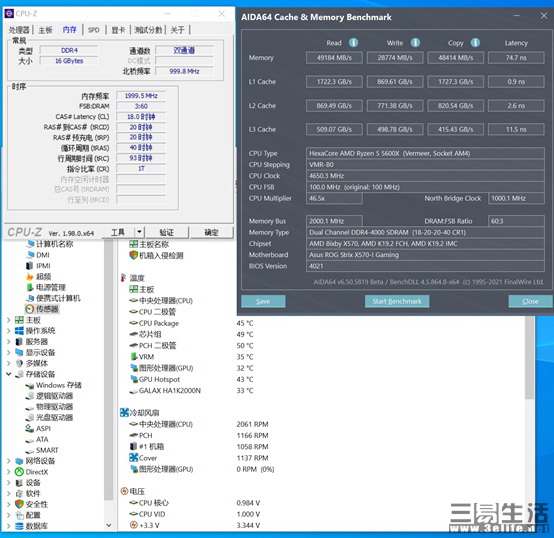Click the 便携式计算机 laptop icon
The height and width of the screenshot is (538, 554).
[x=30, y=298]
